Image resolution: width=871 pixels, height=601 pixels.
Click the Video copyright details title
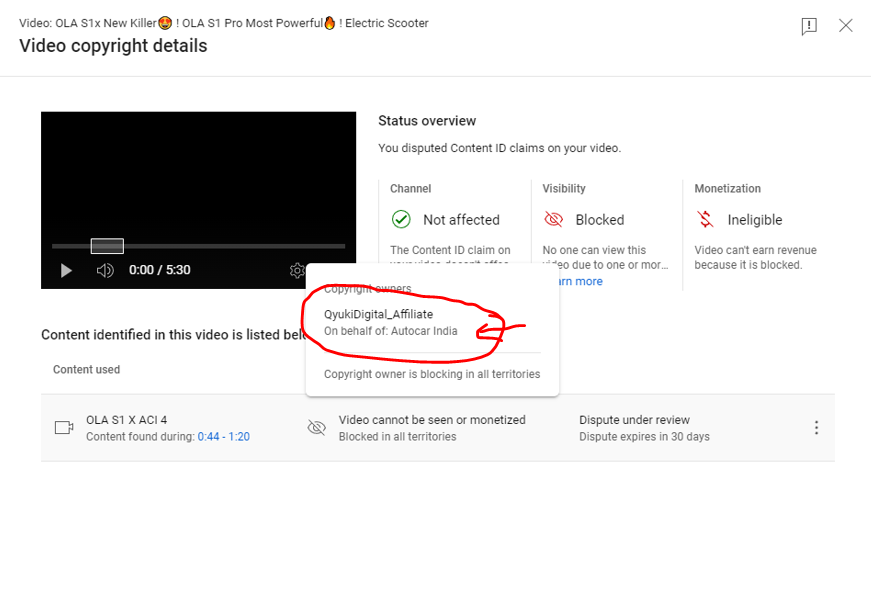(x=113, y=46)
